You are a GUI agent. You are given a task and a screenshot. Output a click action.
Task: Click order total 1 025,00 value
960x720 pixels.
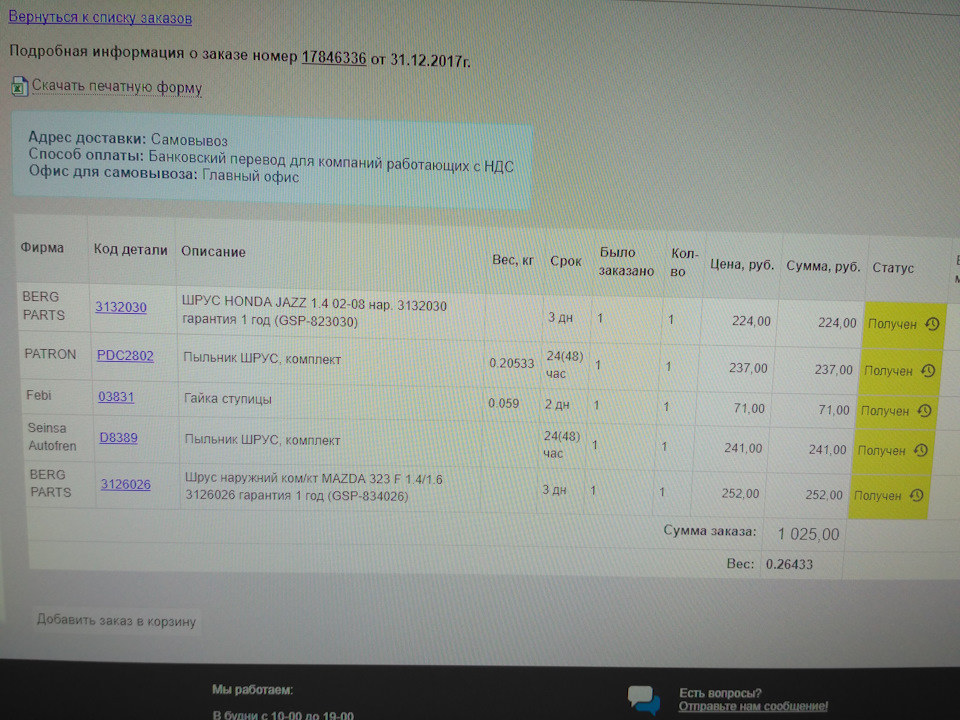point(808,534)
